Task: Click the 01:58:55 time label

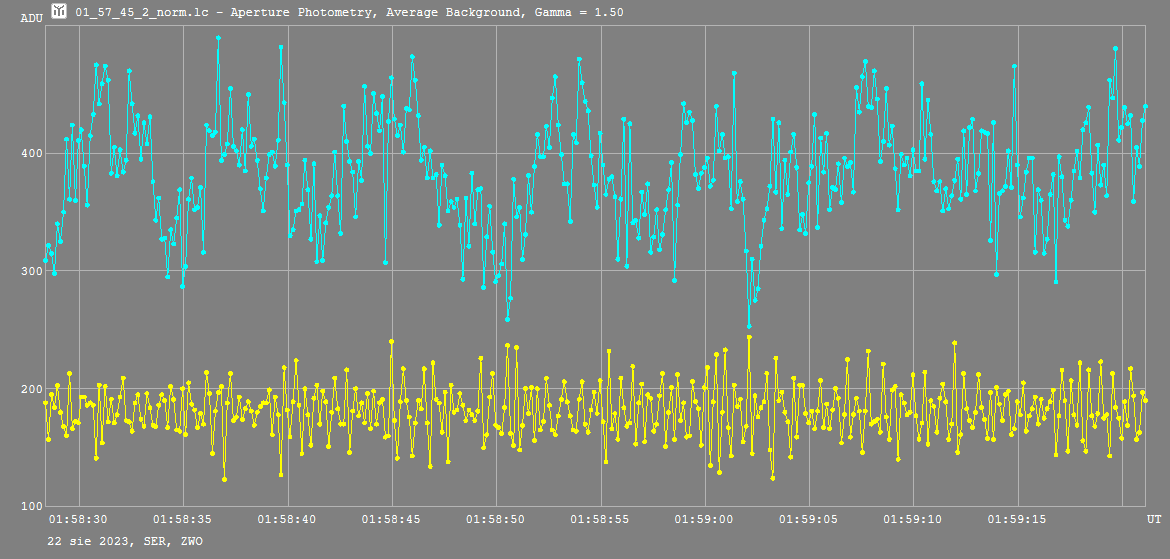Action: click(601, 519)
